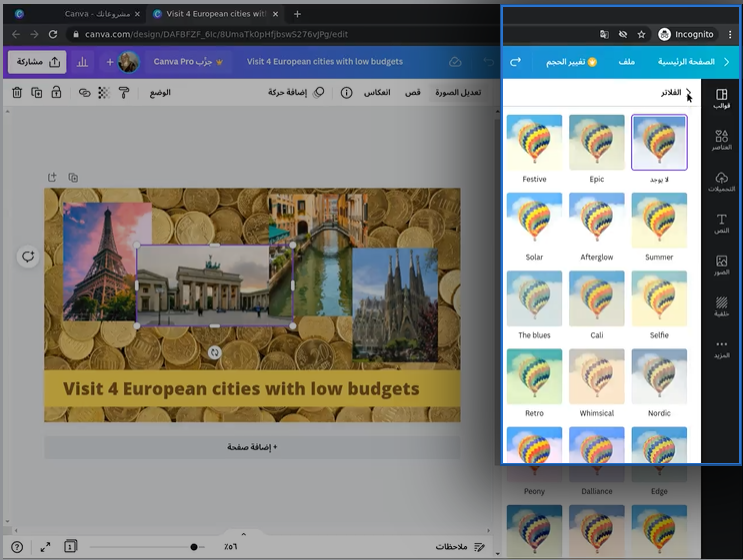Open the uploads sidebar icon (التحميلات)
Screen dimensions: 743x560
[x=721, y=182]
